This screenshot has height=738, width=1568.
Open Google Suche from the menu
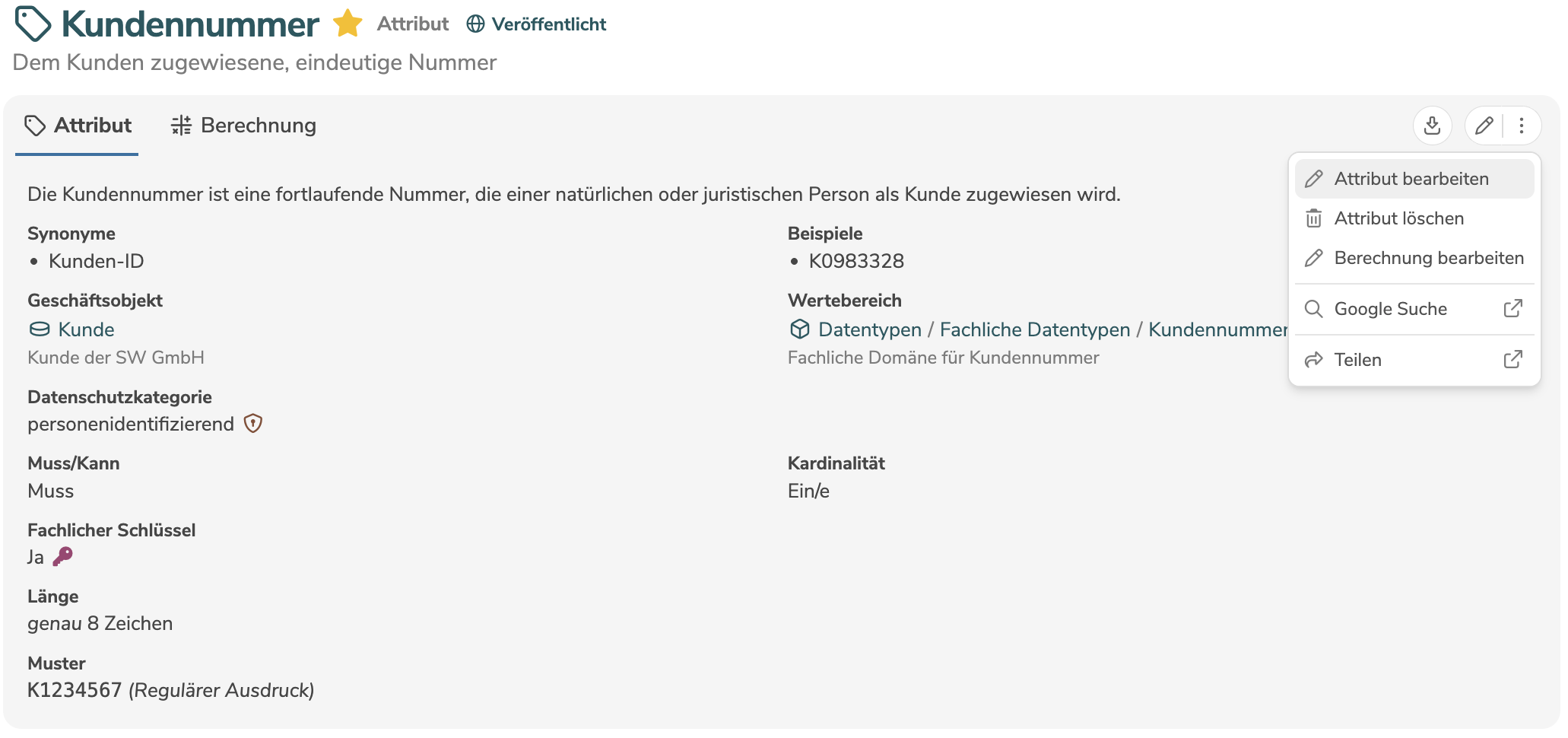(x=1390, y=309)
